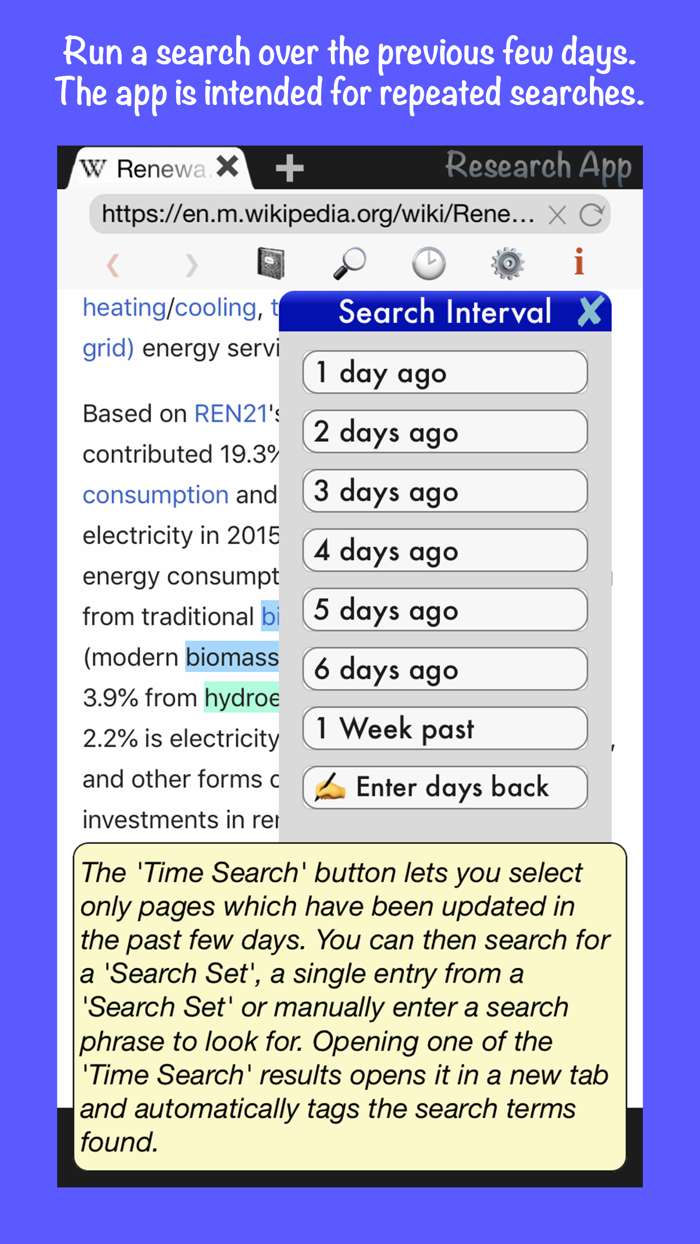Reload the page with the refresh icon
The image size is (700, 1244).
(x=591, y=214)
